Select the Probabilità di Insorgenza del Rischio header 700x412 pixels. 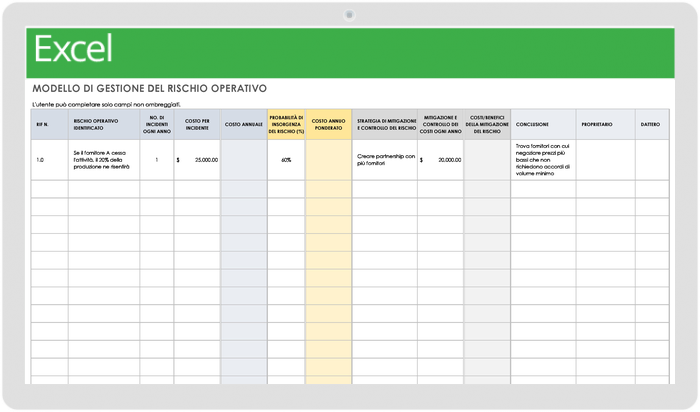tap(286, 125)
